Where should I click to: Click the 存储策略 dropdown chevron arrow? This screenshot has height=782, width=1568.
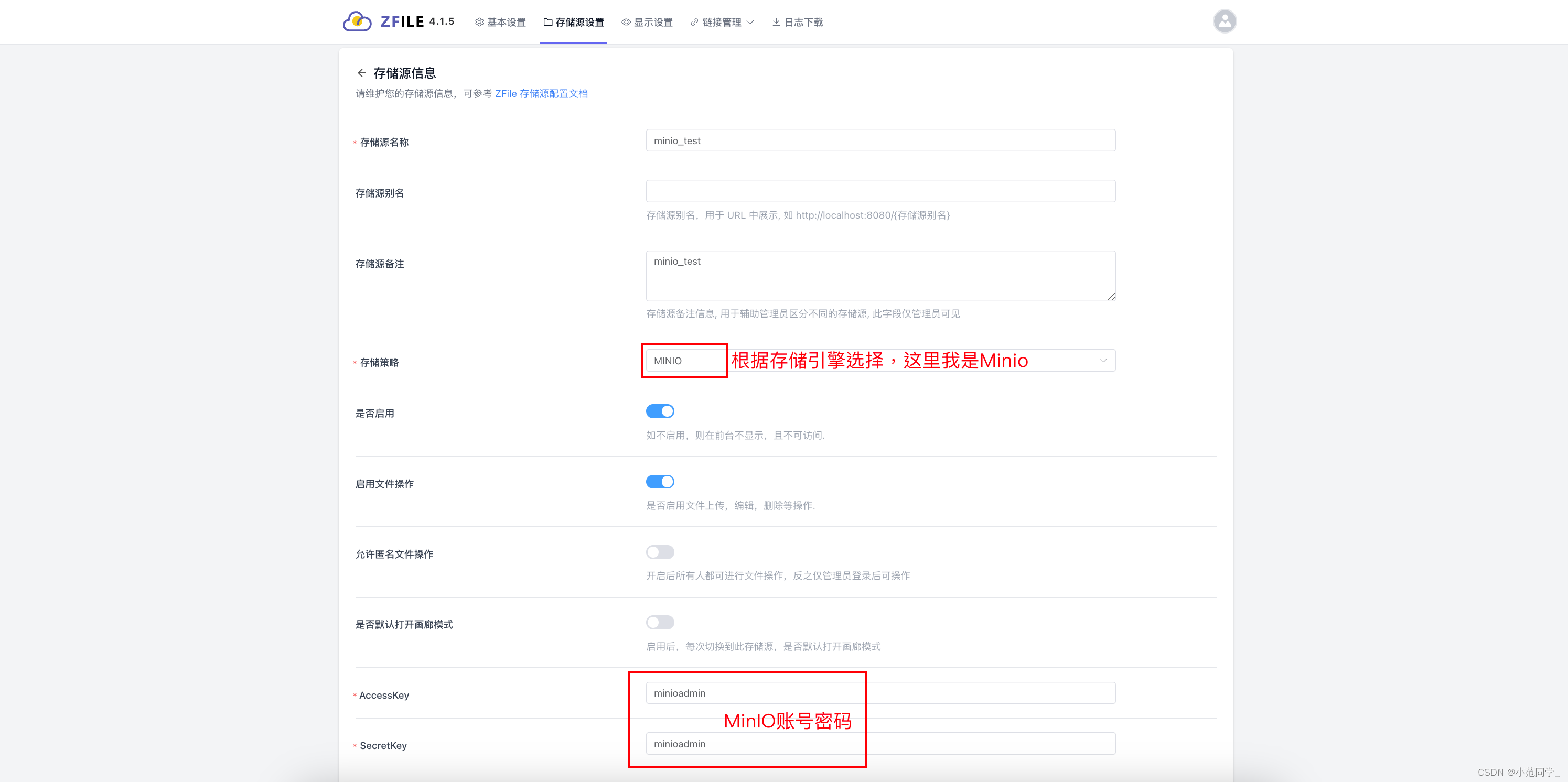coord(1103,361)
